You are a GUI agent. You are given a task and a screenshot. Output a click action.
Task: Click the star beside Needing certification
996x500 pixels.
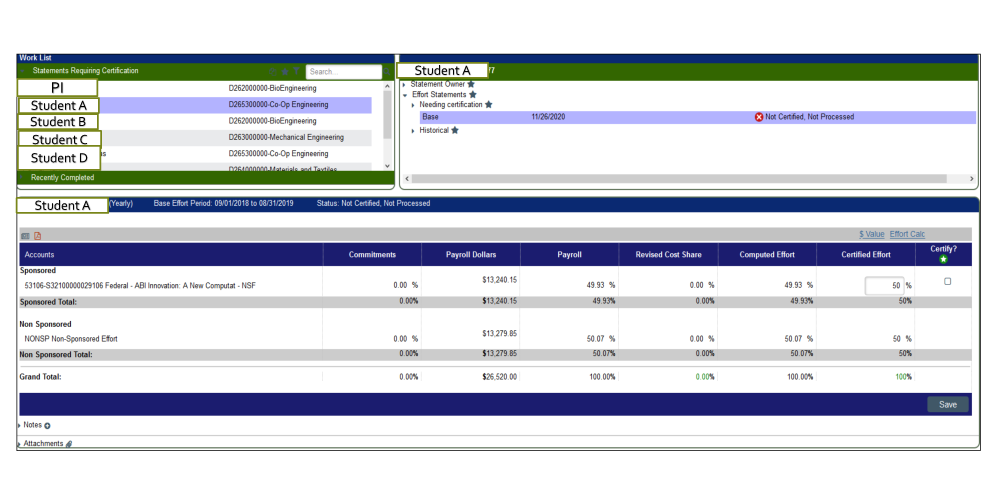point(488,104)
